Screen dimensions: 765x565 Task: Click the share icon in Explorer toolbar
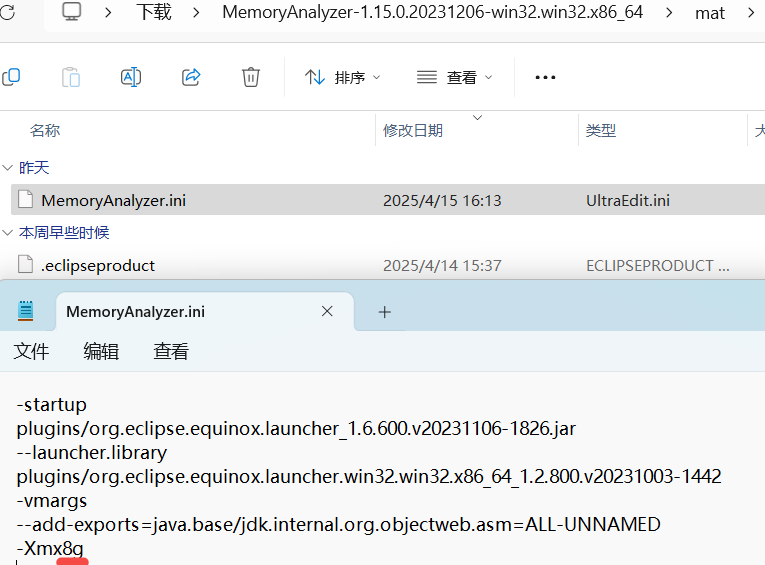191,77
